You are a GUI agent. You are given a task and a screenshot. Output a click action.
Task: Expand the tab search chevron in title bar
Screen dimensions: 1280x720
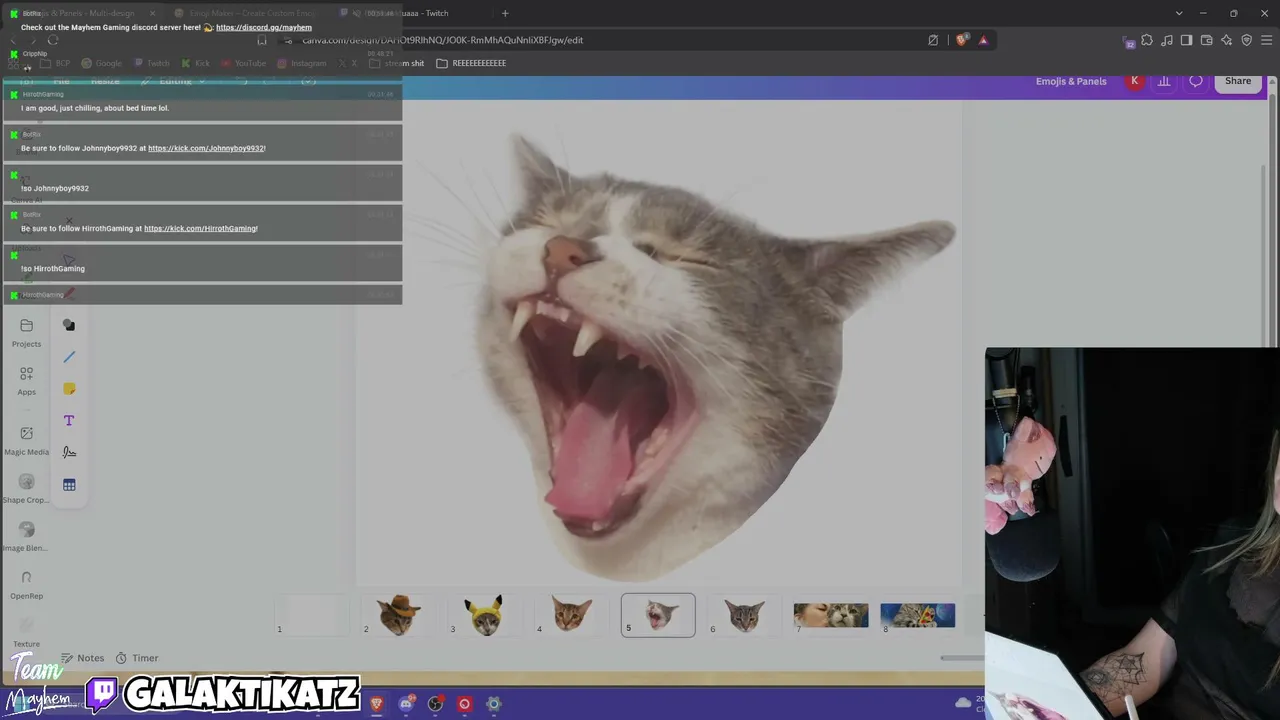[1179, 13]
